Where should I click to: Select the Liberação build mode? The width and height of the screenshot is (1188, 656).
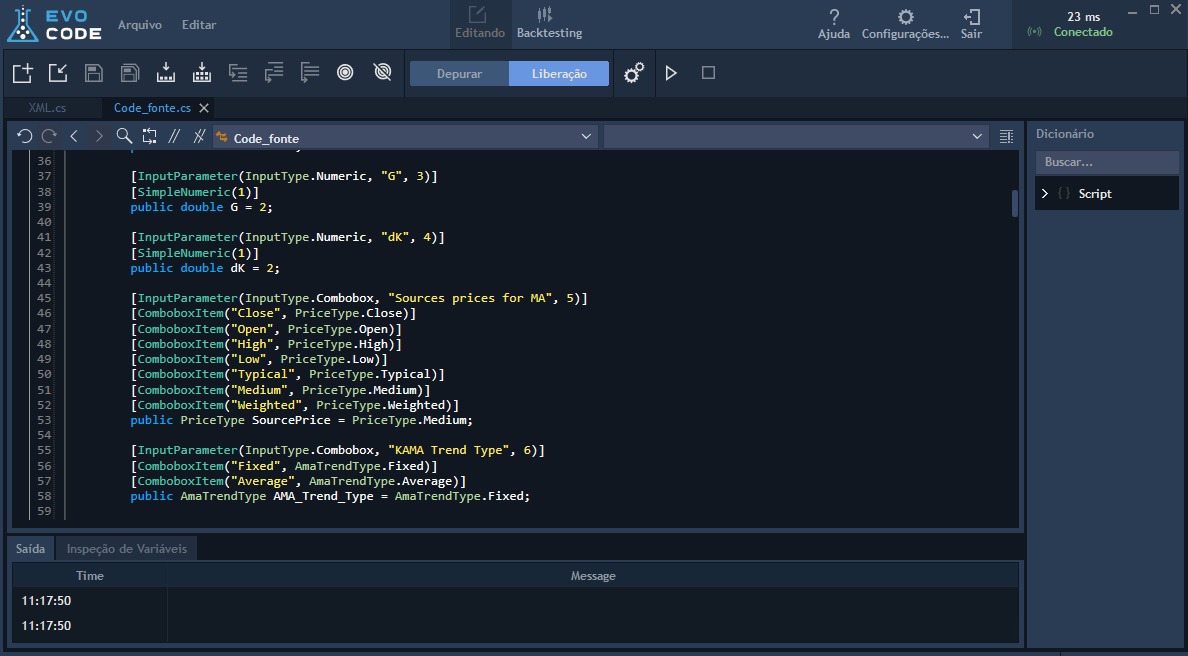point(560,72)
